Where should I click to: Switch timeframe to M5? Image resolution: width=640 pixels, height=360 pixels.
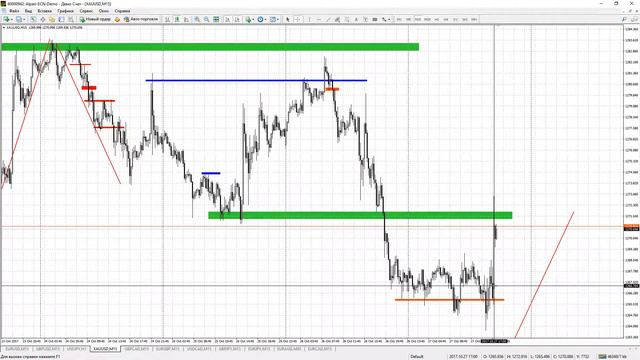pyautogui.click(x=408, y=19)
